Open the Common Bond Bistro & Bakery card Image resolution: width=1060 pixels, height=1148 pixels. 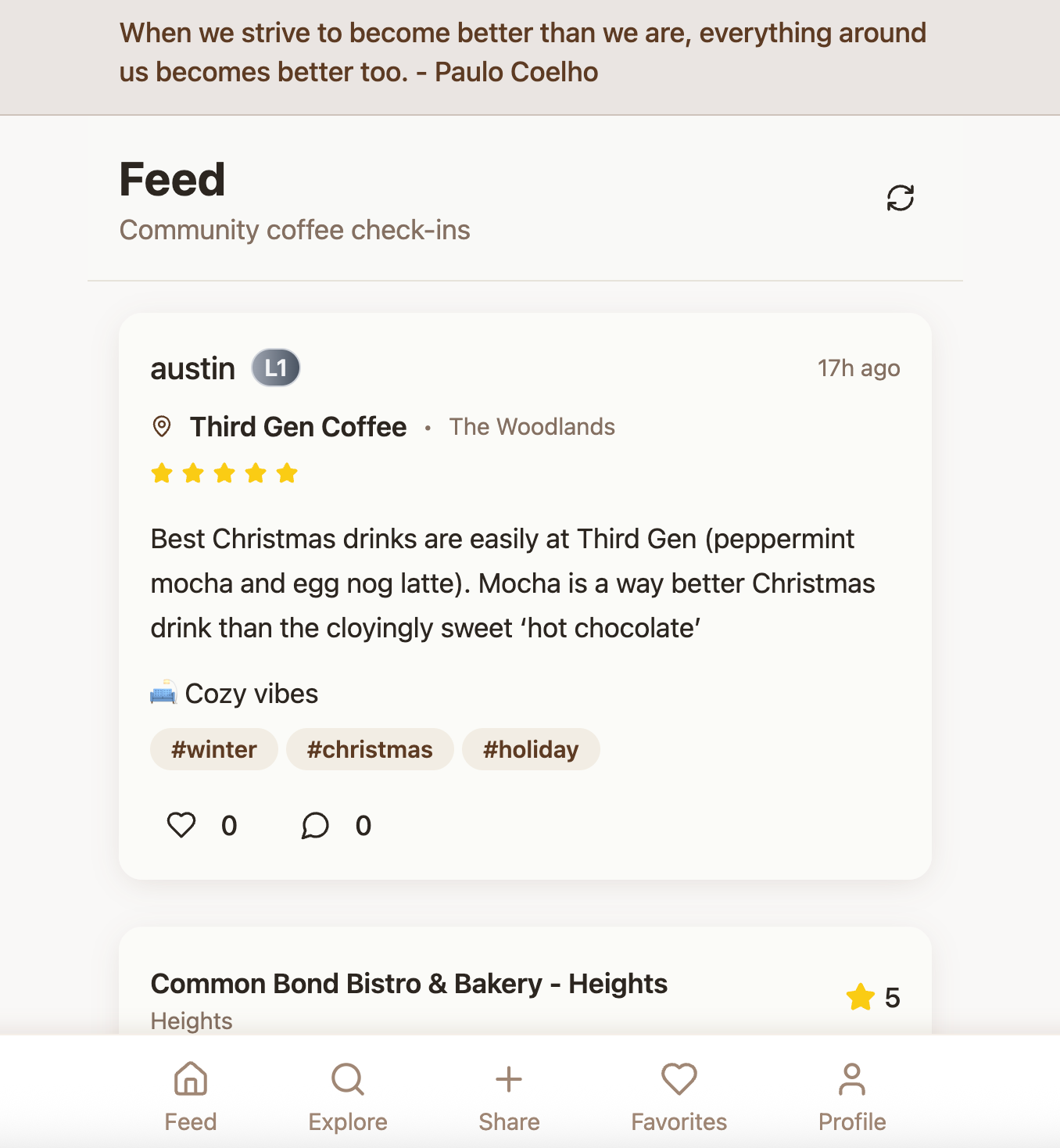(409, 984)
